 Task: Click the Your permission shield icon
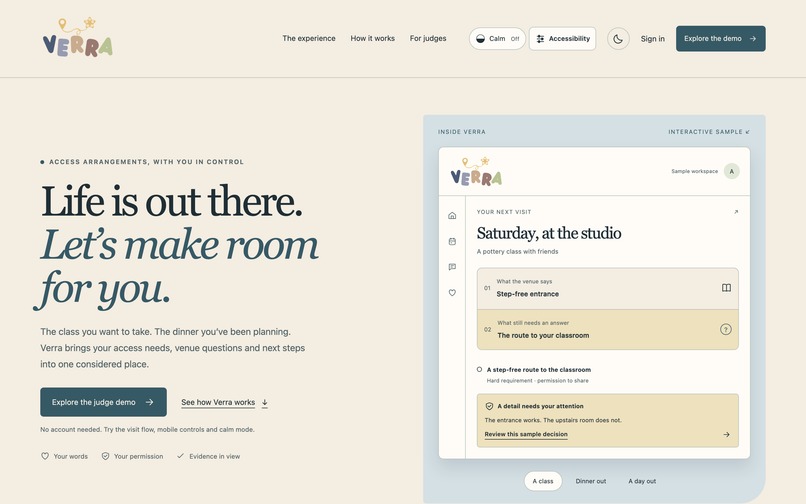[x=105, y=456]
